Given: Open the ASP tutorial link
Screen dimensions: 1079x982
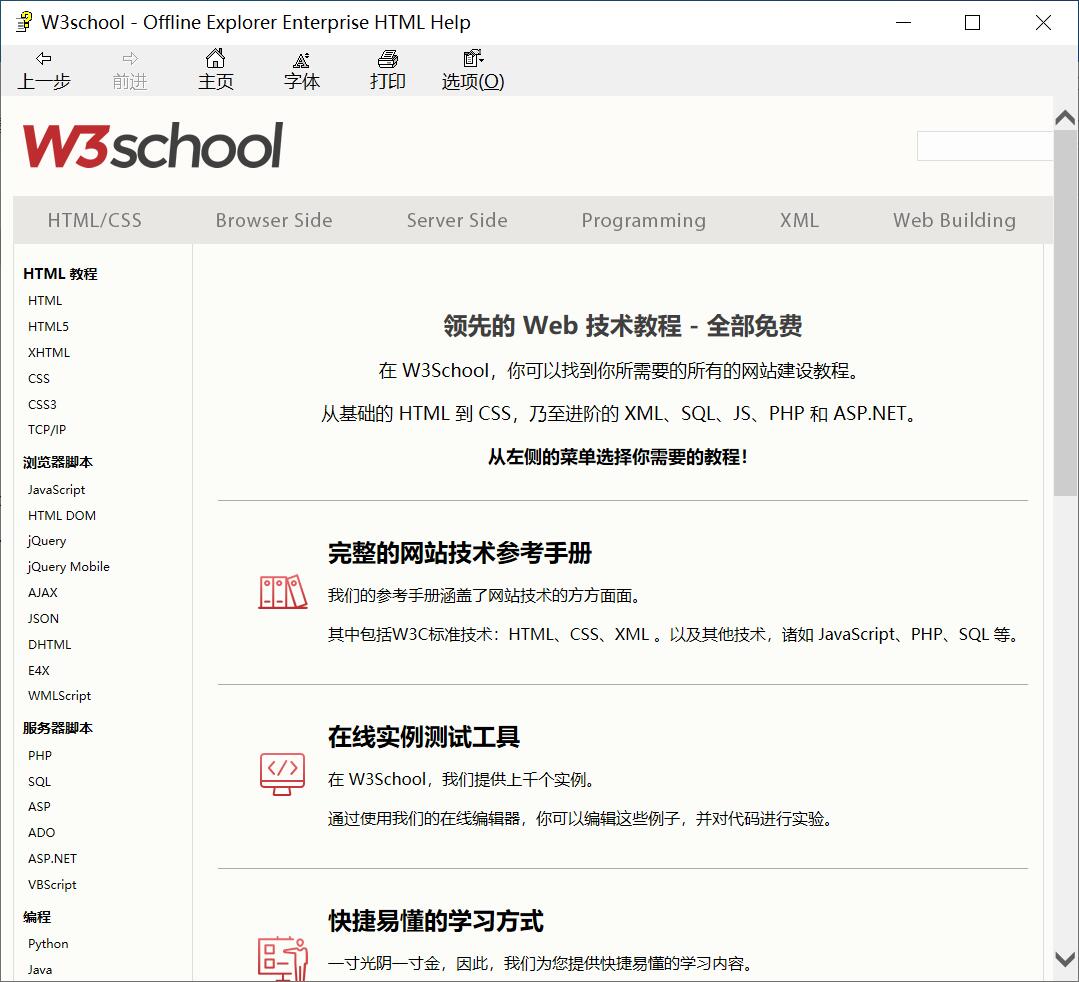Looking at the screenshot, I should coord(39,807).
